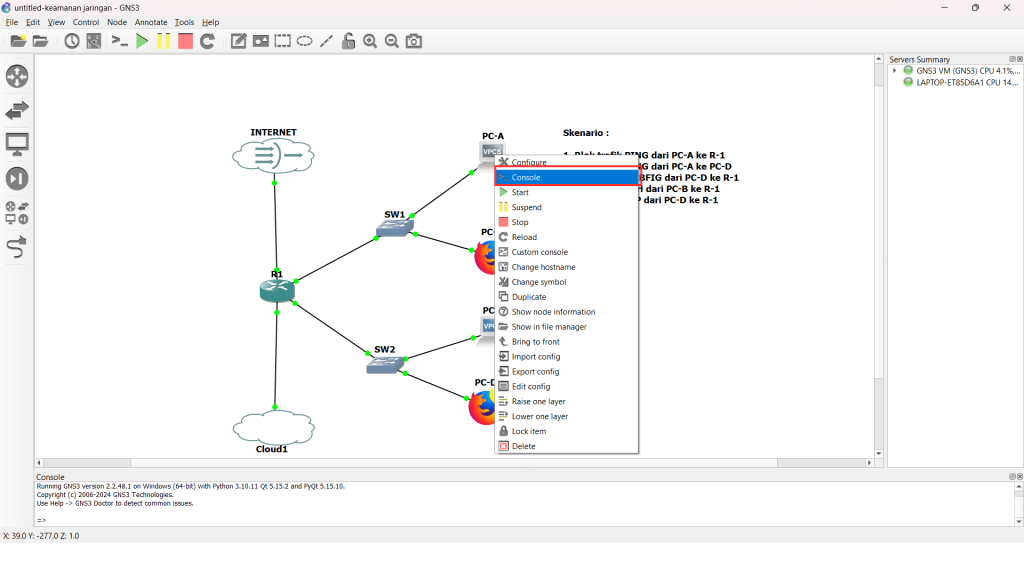
Task: Click the Add a note toolbar icon
Action: click(238, 41)
